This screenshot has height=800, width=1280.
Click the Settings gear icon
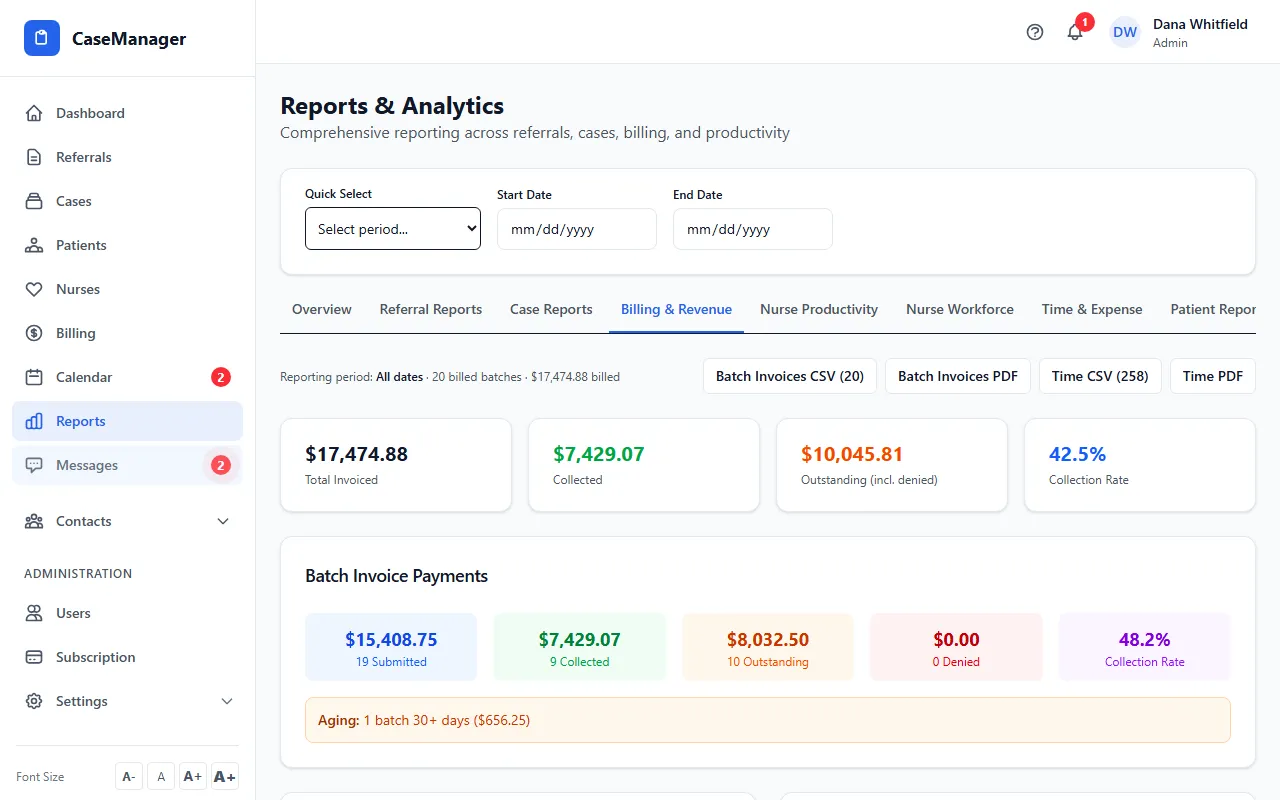point(34,701)
